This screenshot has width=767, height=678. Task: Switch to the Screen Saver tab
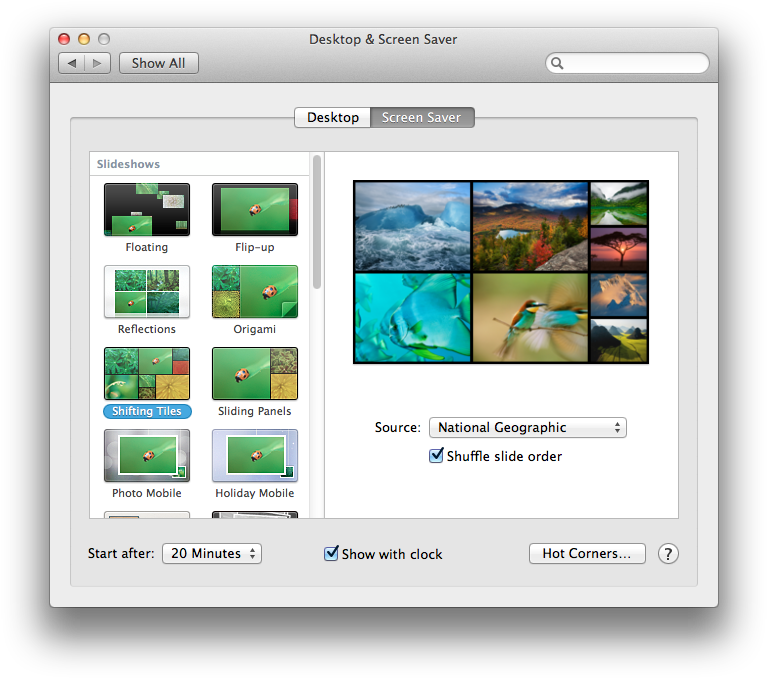coord(422,117)
